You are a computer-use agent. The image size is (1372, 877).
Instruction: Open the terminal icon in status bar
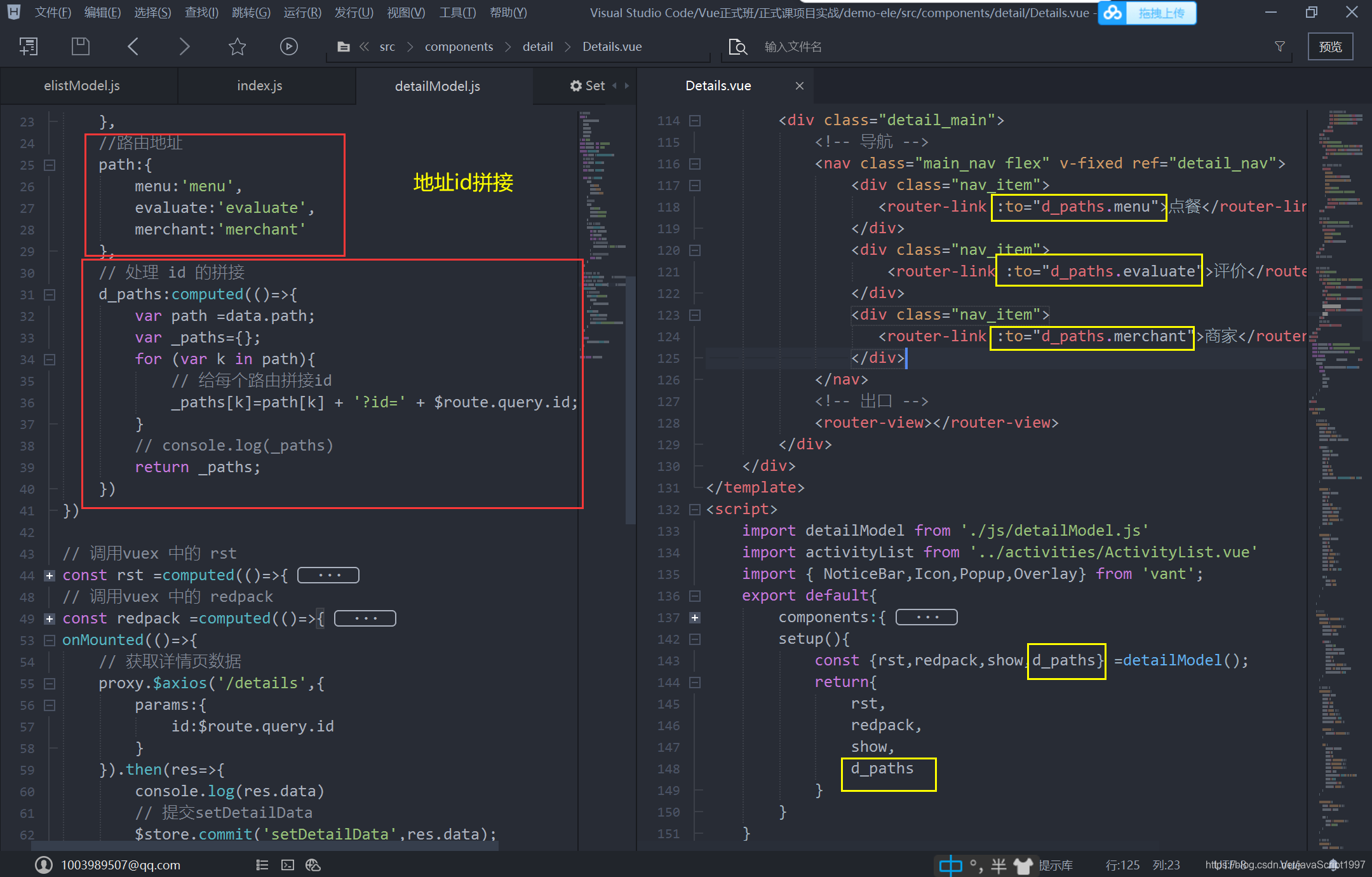(288, 865)
